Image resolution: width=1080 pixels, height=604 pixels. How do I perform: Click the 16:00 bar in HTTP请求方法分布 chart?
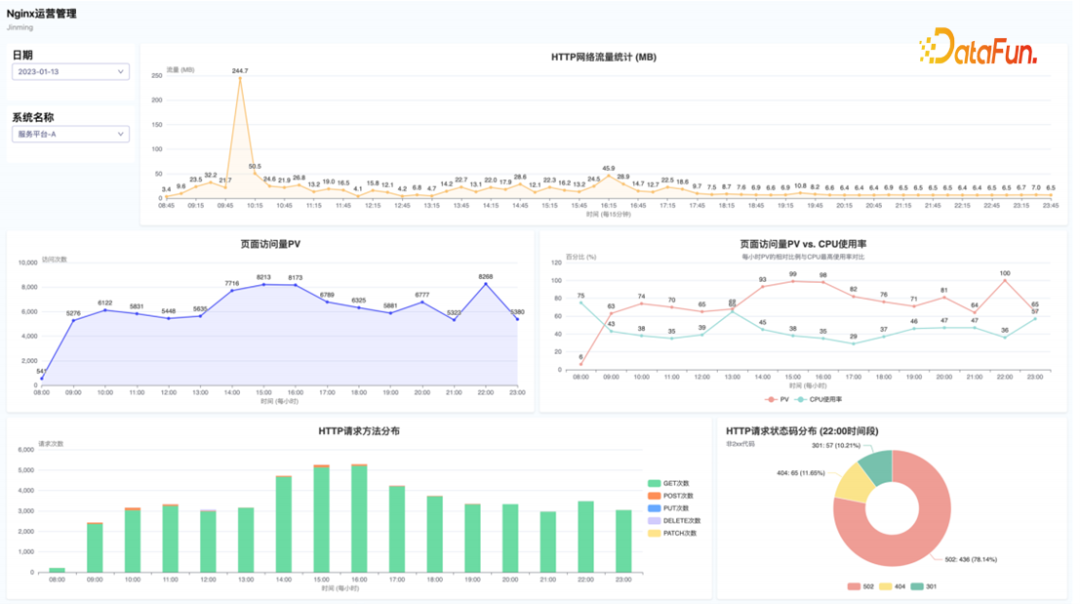359,518
